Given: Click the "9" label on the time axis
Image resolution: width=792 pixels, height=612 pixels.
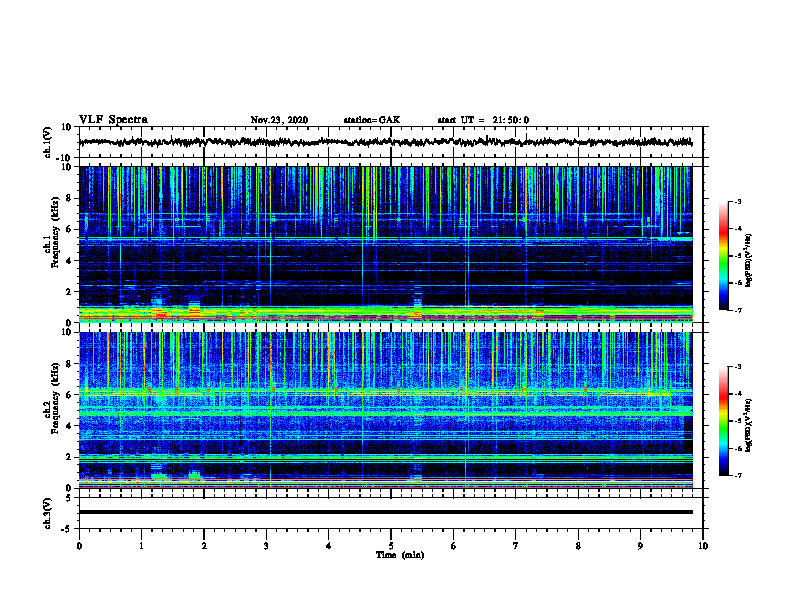Looking at the screenshot, I should click(x=640, y=546).
